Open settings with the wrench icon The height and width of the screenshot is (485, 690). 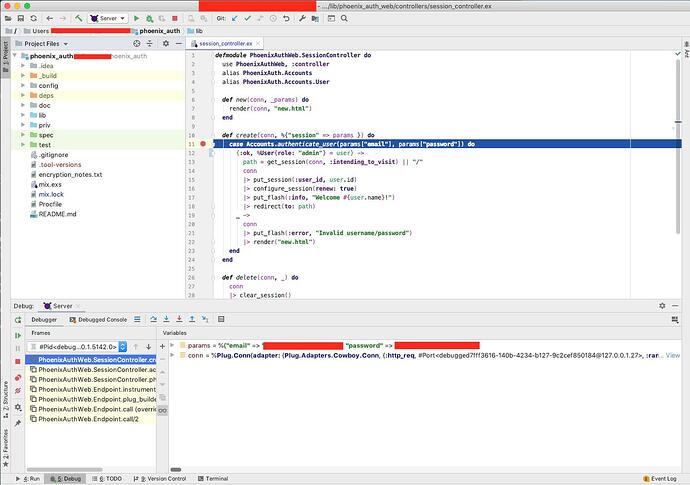click(x=302, y=18)
